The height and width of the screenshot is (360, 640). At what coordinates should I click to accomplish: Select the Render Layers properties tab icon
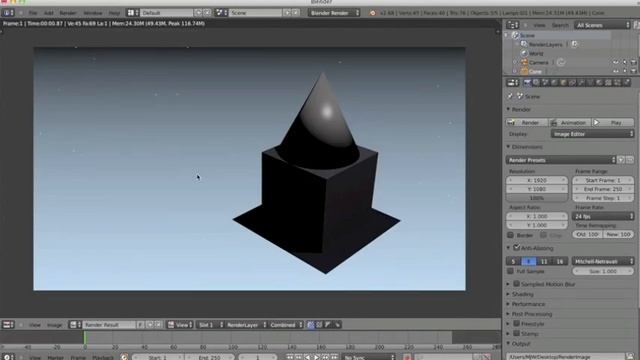click(536, 83)
